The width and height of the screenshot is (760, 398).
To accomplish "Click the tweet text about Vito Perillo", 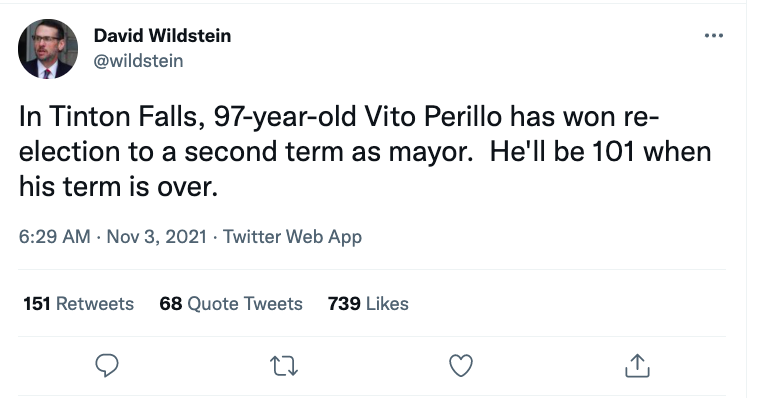I will coord(364,152).
